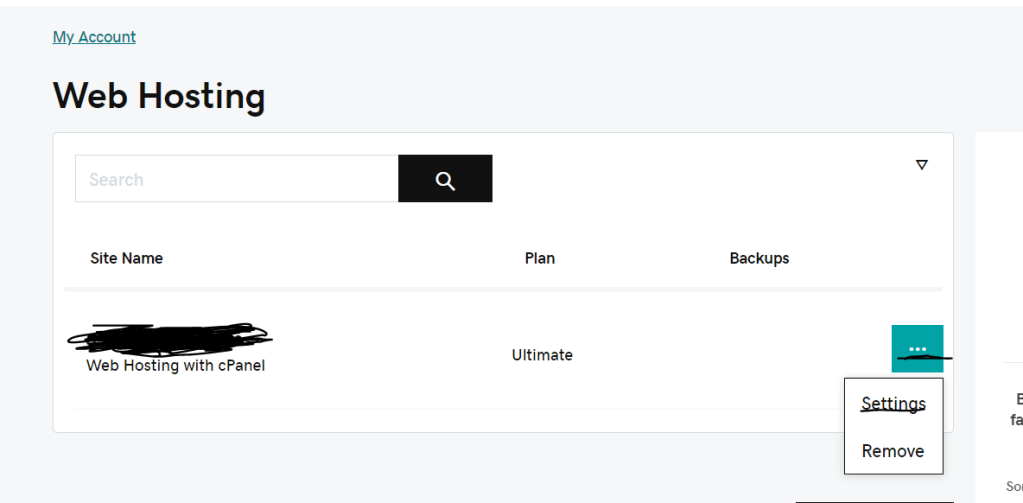Open the redacted site name entry
The height and width of the screenshot is (503, 1023).
168,339
